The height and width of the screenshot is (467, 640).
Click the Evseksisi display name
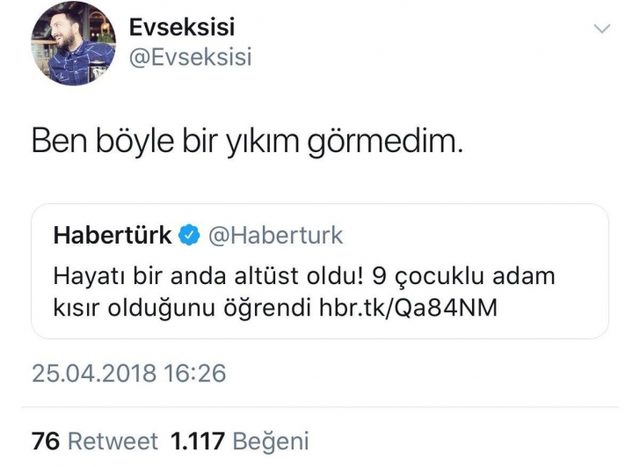pos(182,27)
